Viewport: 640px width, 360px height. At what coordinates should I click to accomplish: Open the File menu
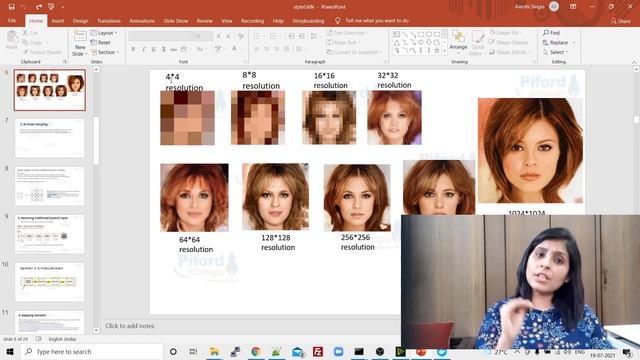(x=12, y=21)
